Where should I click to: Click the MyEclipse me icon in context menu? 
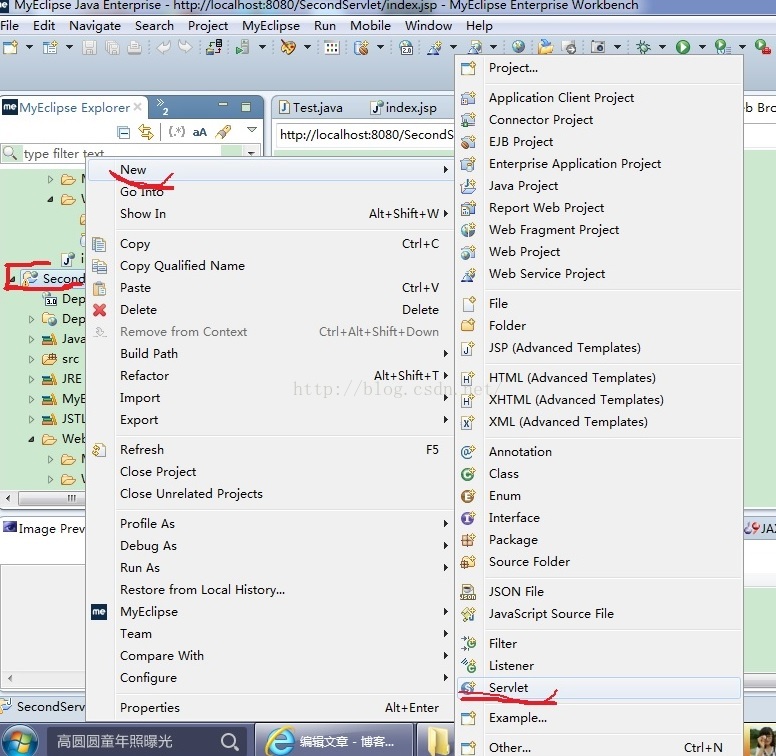(x=99, y=612)
